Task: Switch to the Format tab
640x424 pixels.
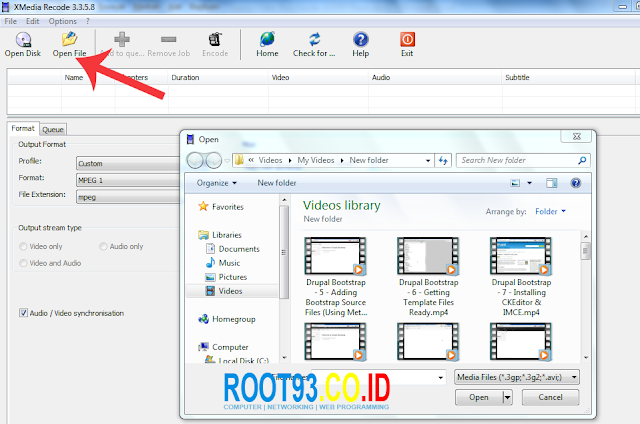Action: pos(23,128)
